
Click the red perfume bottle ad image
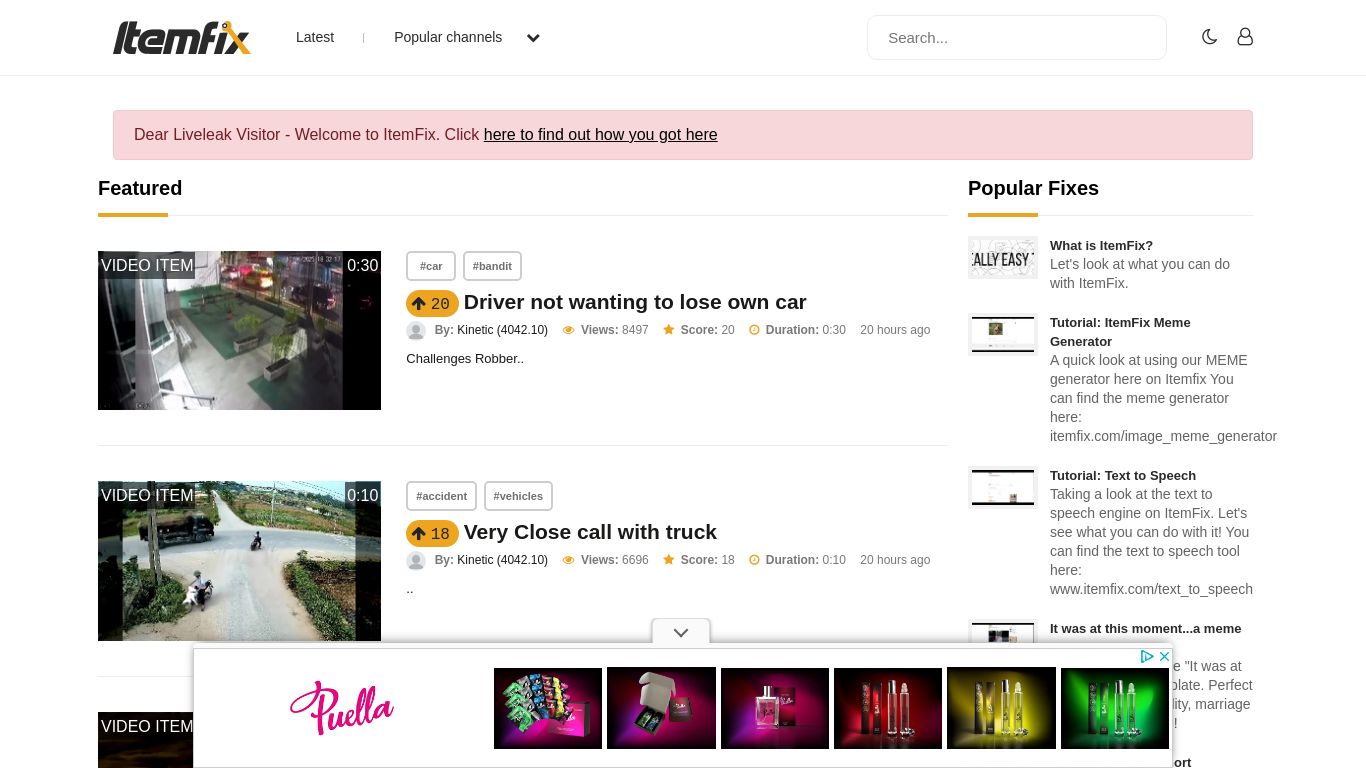point(888,708)
